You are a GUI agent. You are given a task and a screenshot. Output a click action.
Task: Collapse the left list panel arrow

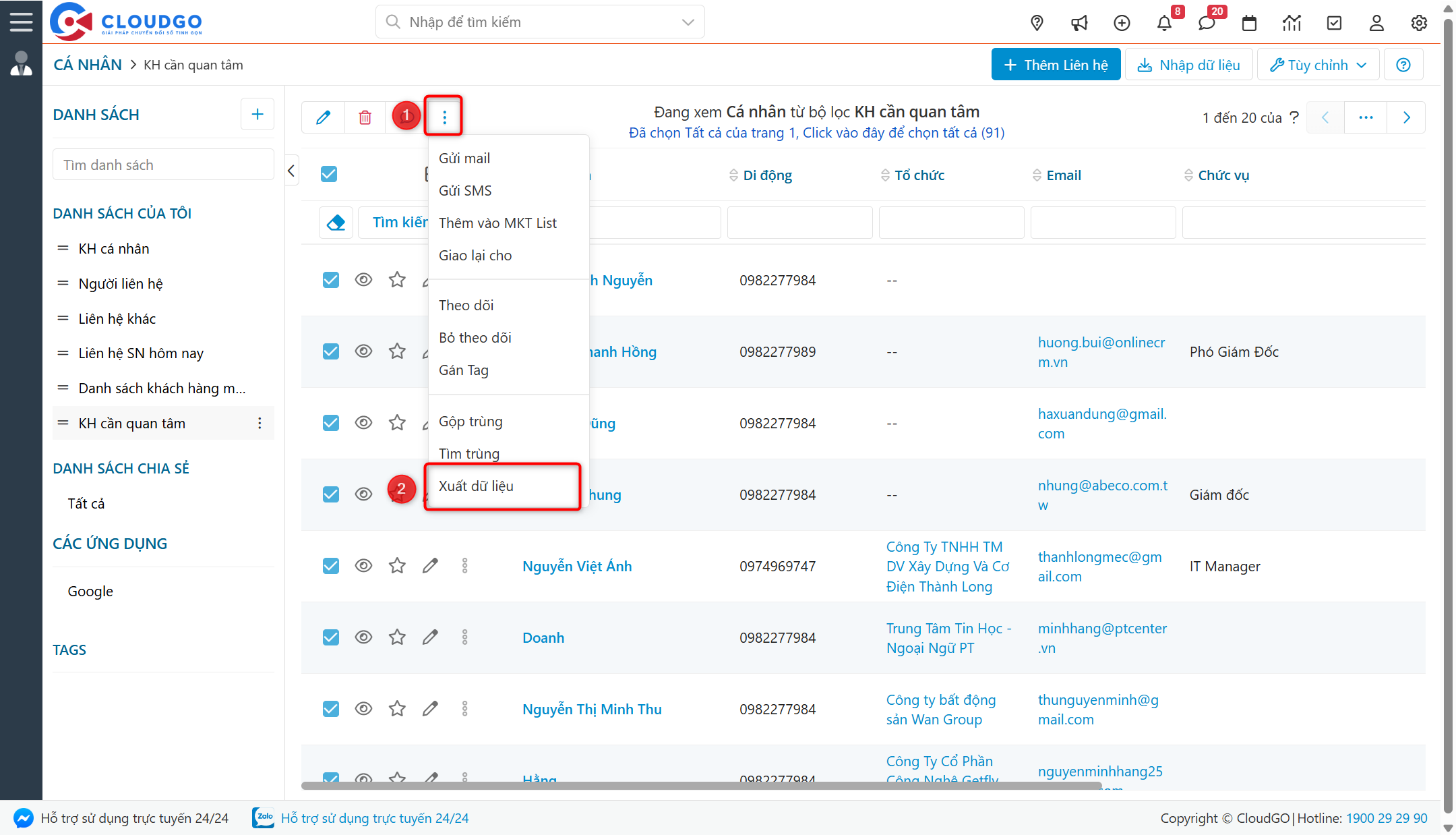pyautogui.click(x=291, y=171)
